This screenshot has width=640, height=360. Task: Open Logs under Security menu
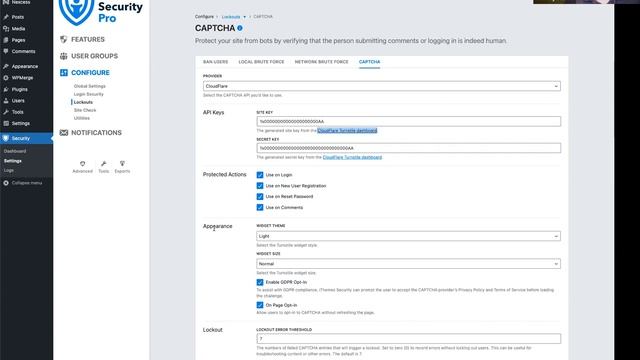tap(9, 170)
